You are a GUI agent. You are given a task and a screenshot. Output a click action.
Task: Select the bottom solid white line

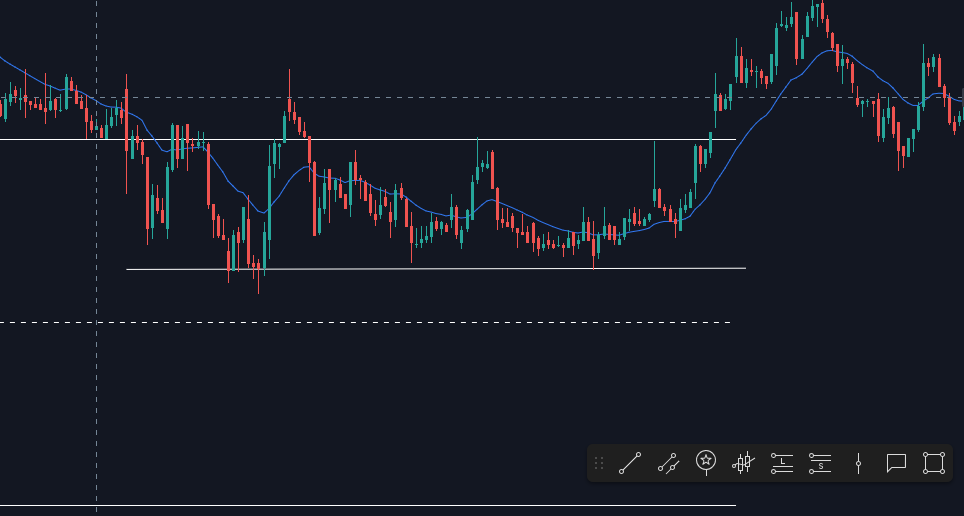coord(368,506)
